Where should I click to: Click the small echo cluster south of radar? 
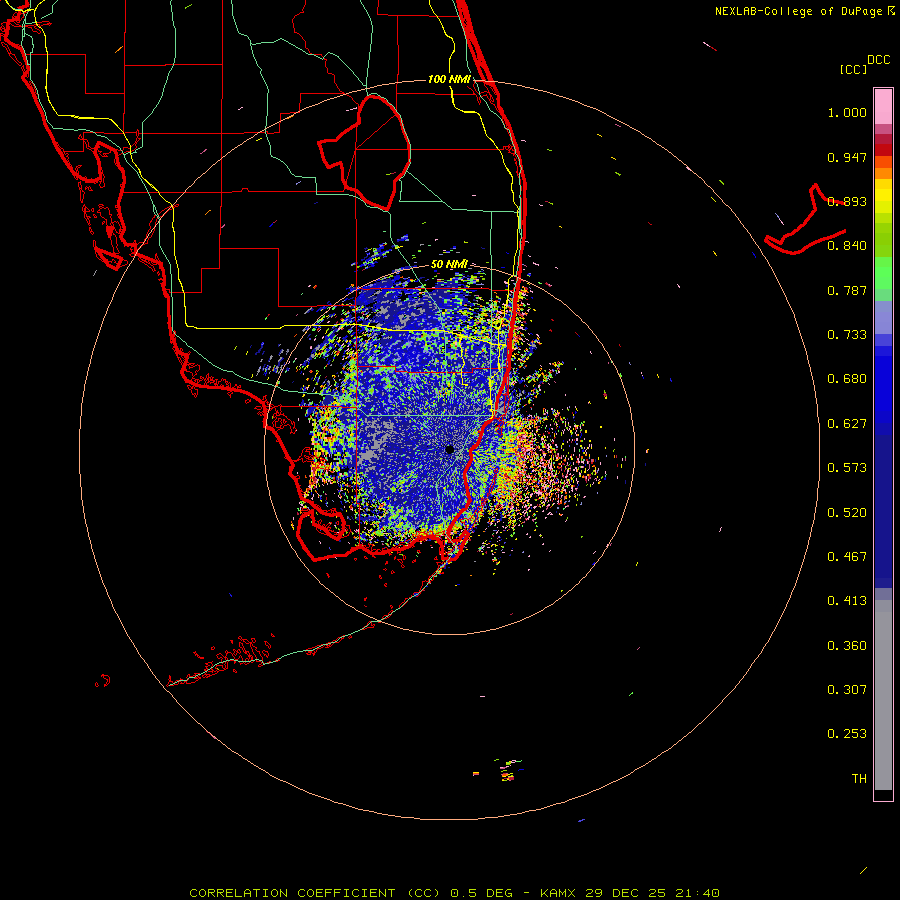[x=508, y=770]
